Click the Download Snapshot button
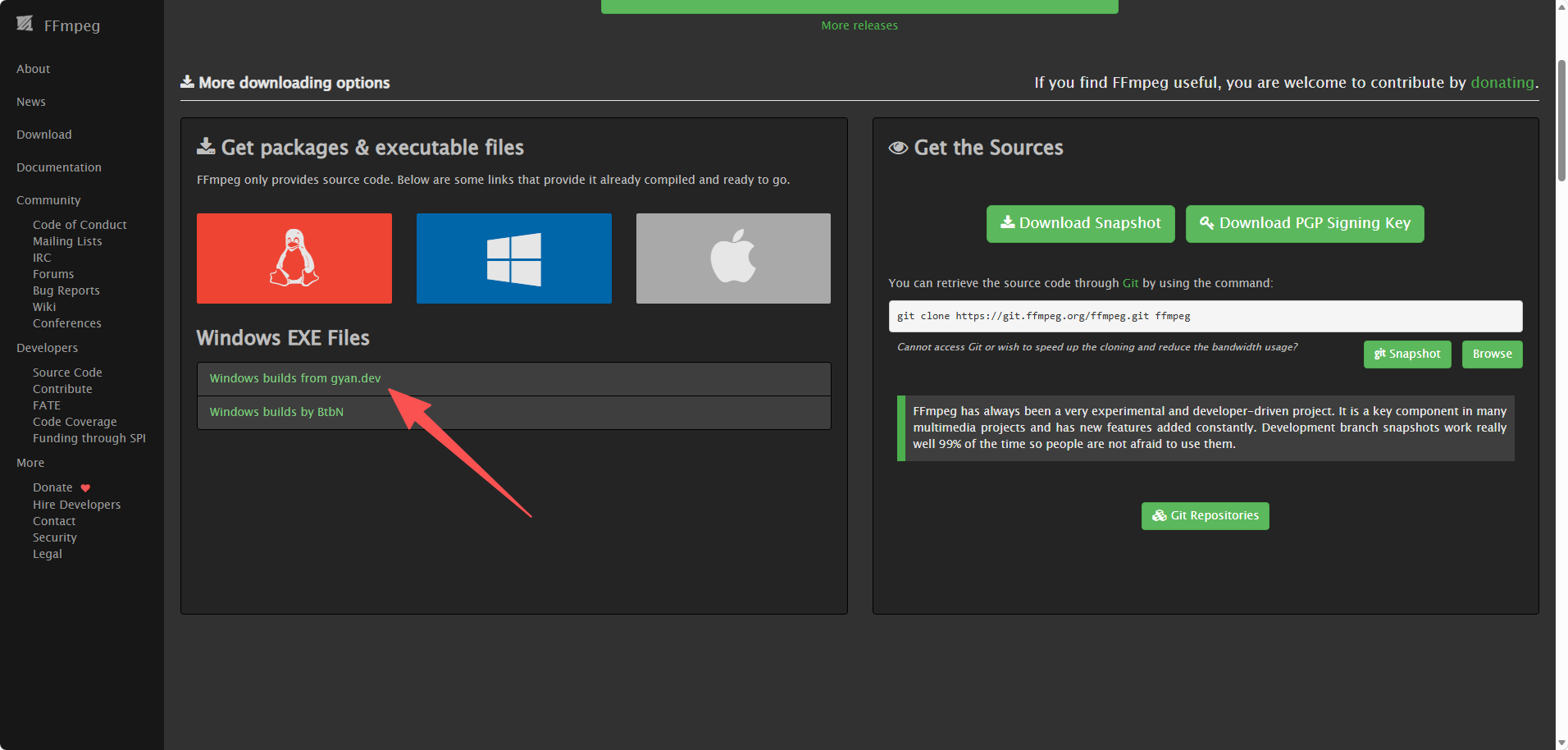 coord(1081,223)
